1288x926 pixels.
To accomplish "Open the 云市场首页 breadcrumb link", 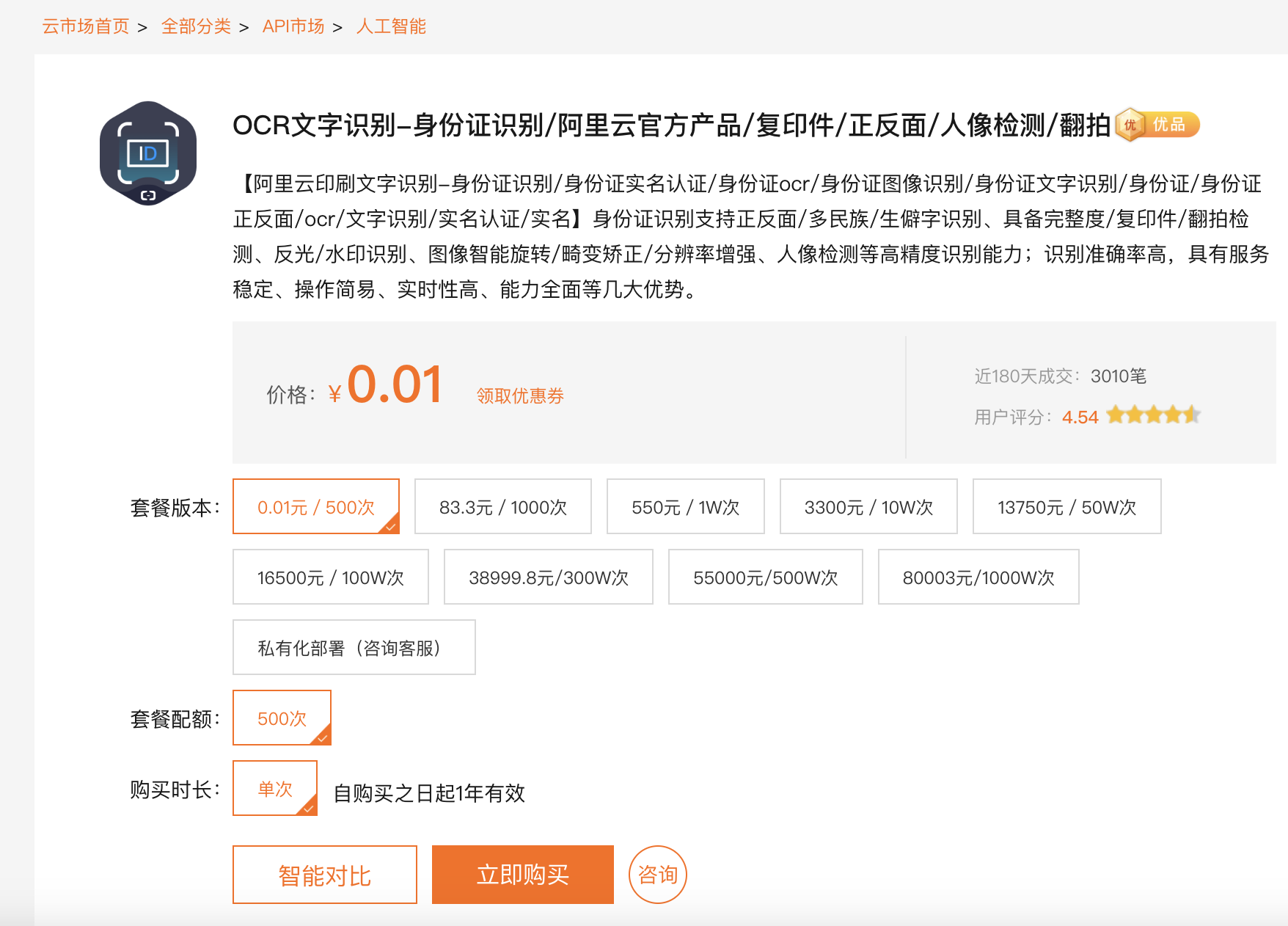I will click(x=86, y=26).
